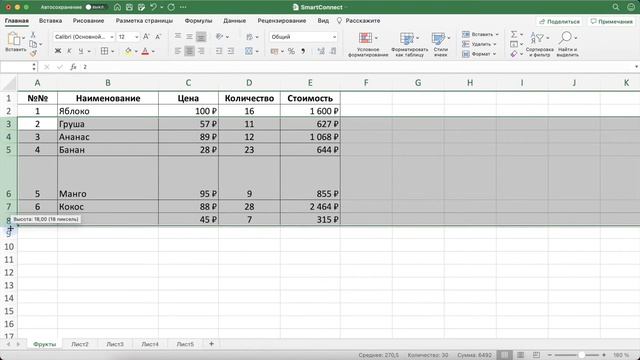640x360 pixels.
Task: Increase font size with large A icon
Action: (x=146, y=37)
